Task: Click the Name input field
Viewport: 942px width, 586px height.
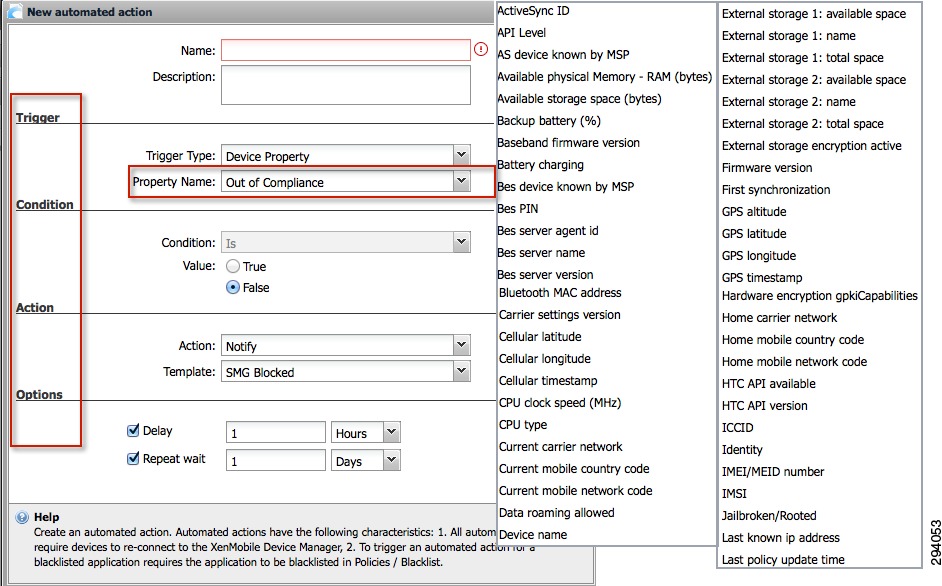Action: [x=345, y=50]
